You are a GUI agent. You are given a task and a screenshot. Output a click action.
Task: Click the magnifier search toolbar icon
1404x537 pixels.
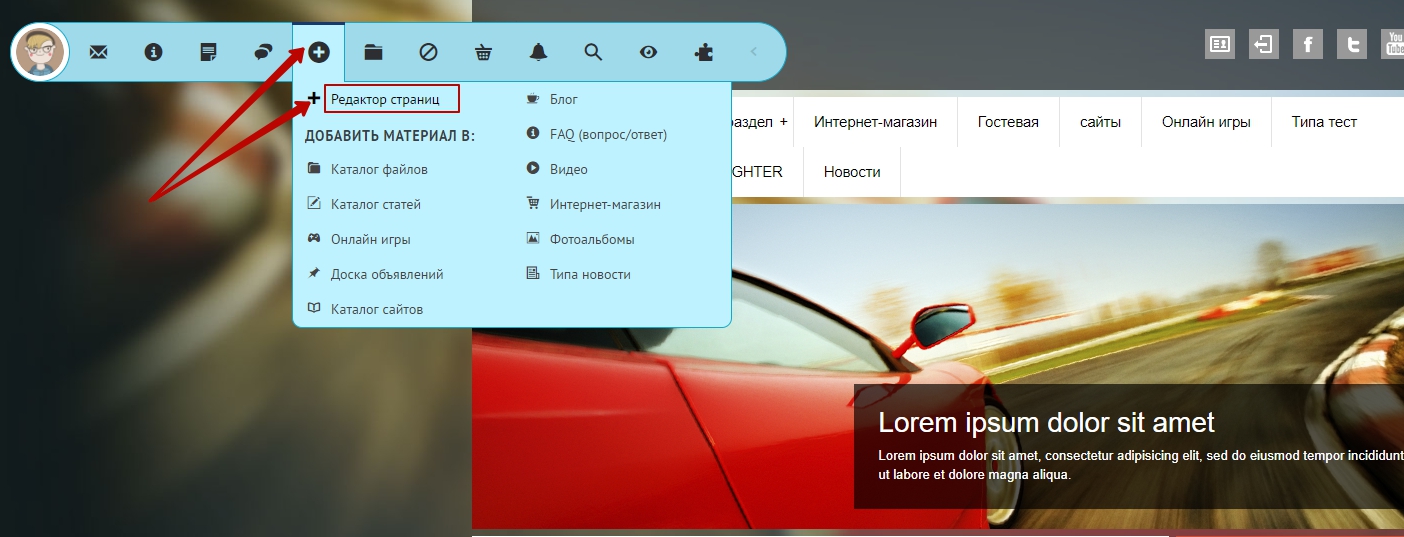[x=593, y=52]
